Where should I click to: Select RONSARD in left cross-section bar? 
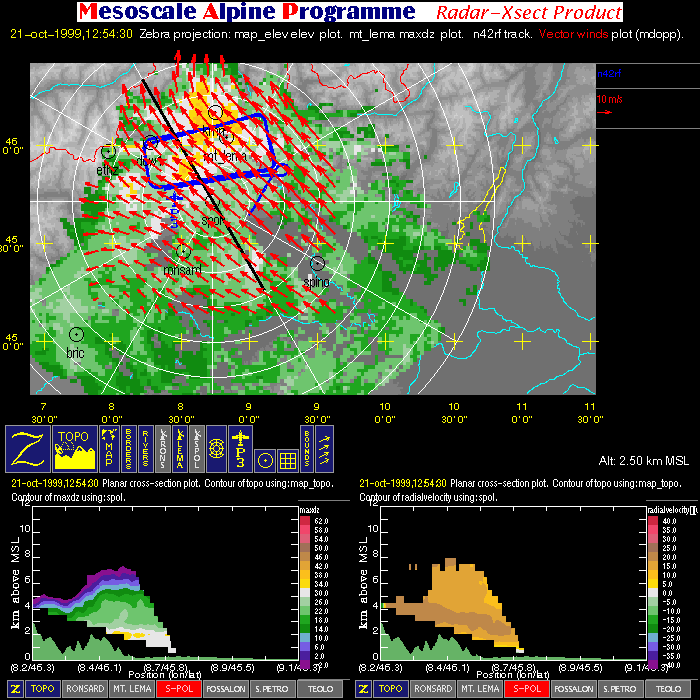(x=84, y=689)
